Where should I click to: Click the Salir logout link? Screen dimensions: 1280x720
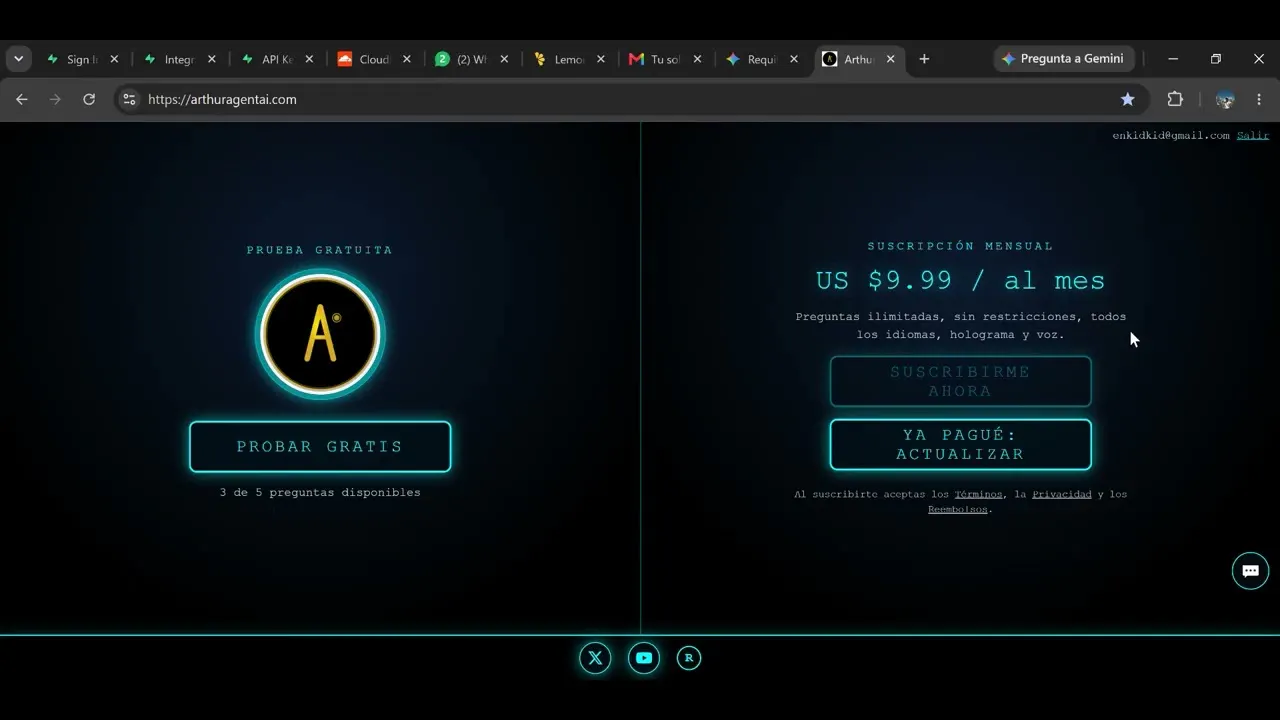1252,135
